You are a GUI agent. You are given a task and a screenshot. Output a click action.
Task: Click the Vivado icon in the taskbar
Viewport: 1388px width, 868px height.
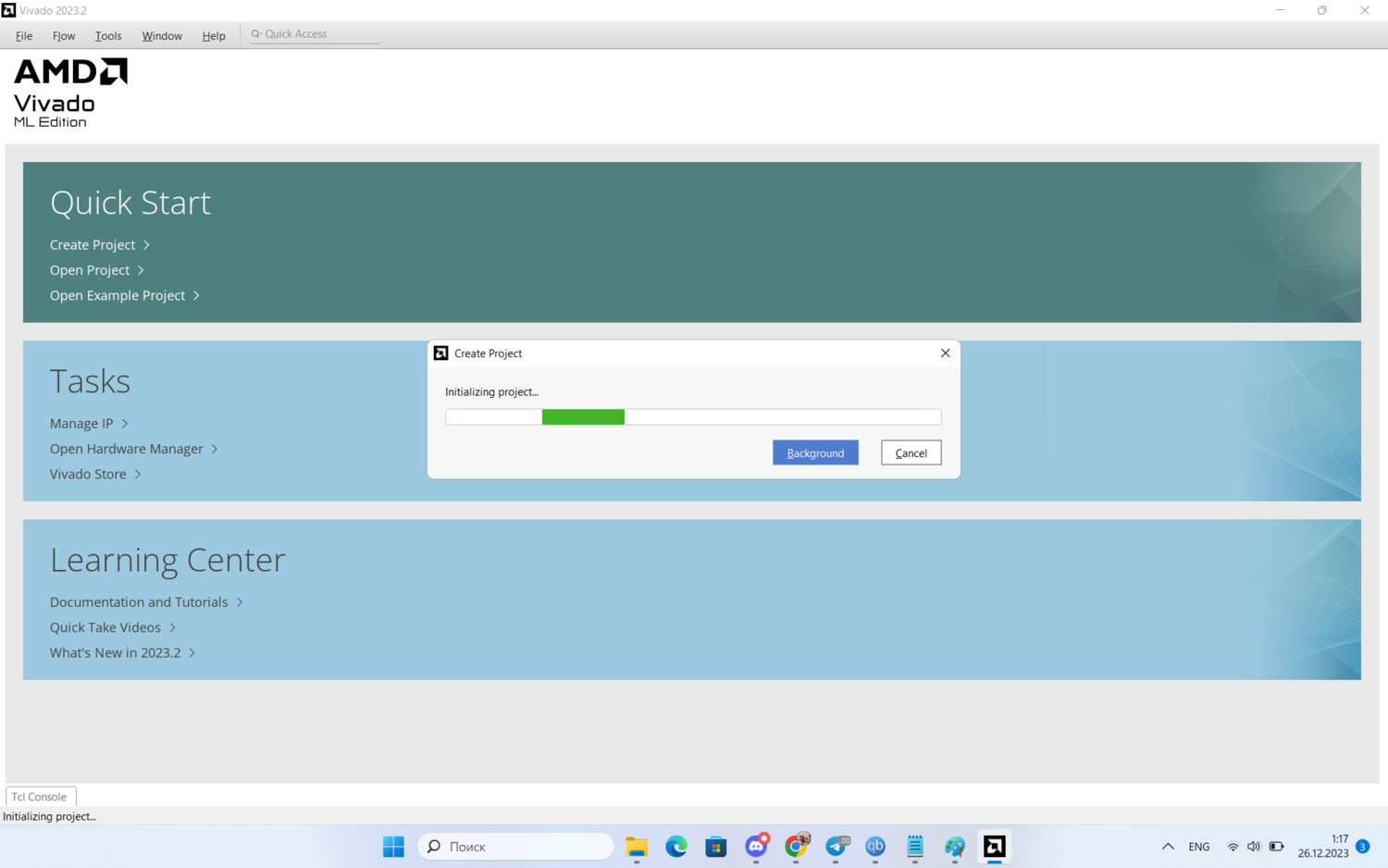coord(994,846)
